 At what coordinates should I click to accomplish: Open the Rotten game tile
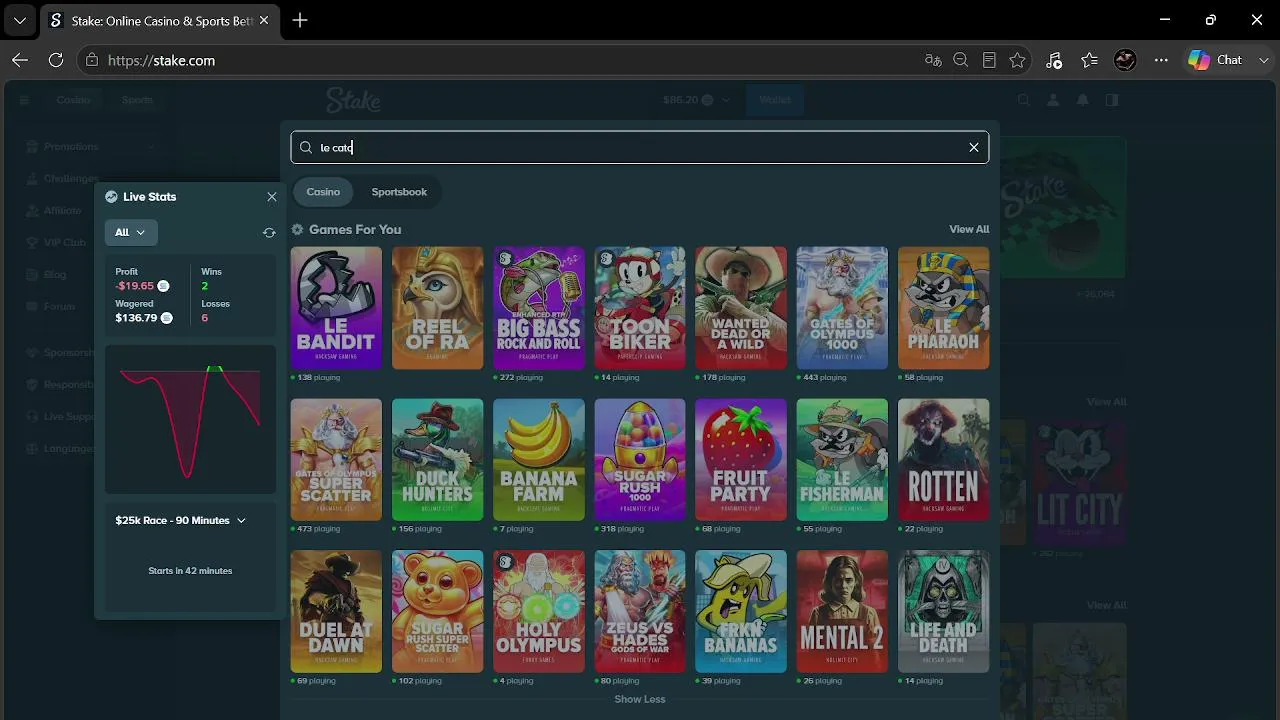(943, 460)
